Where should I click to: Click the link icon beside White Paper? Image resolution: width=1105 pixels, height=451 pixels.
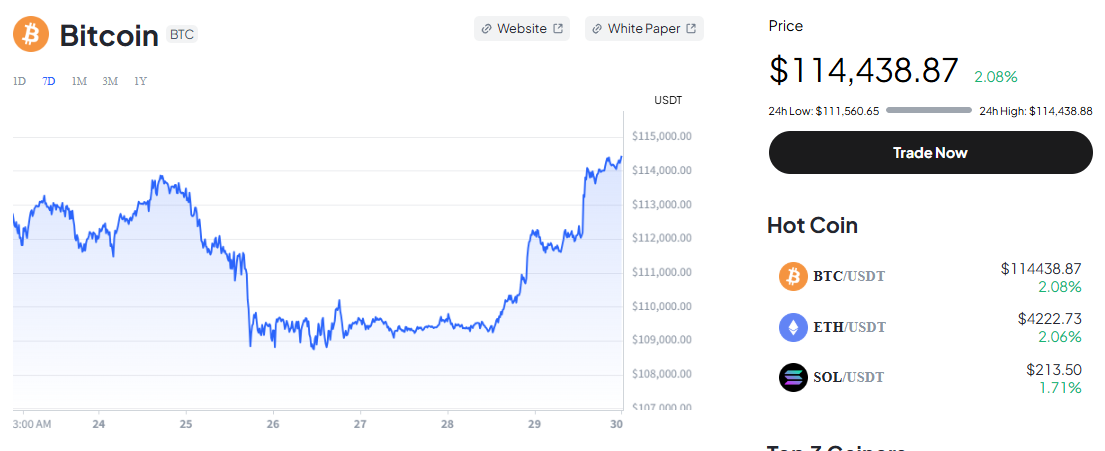[x=597, y=29]
